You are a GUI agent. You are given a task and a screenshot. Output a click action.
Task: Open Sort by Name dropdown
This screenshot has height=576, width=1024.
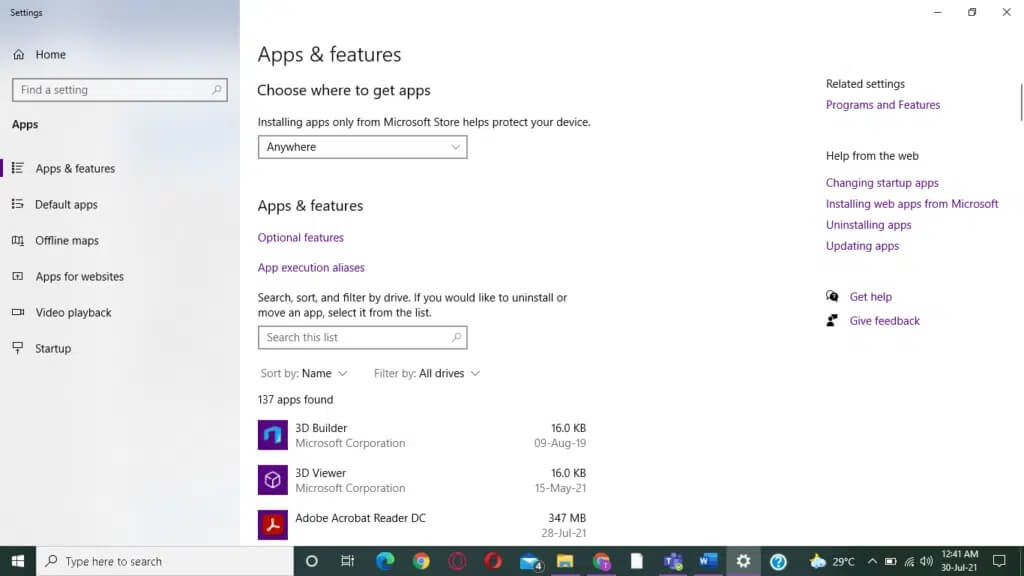point(304,374)
